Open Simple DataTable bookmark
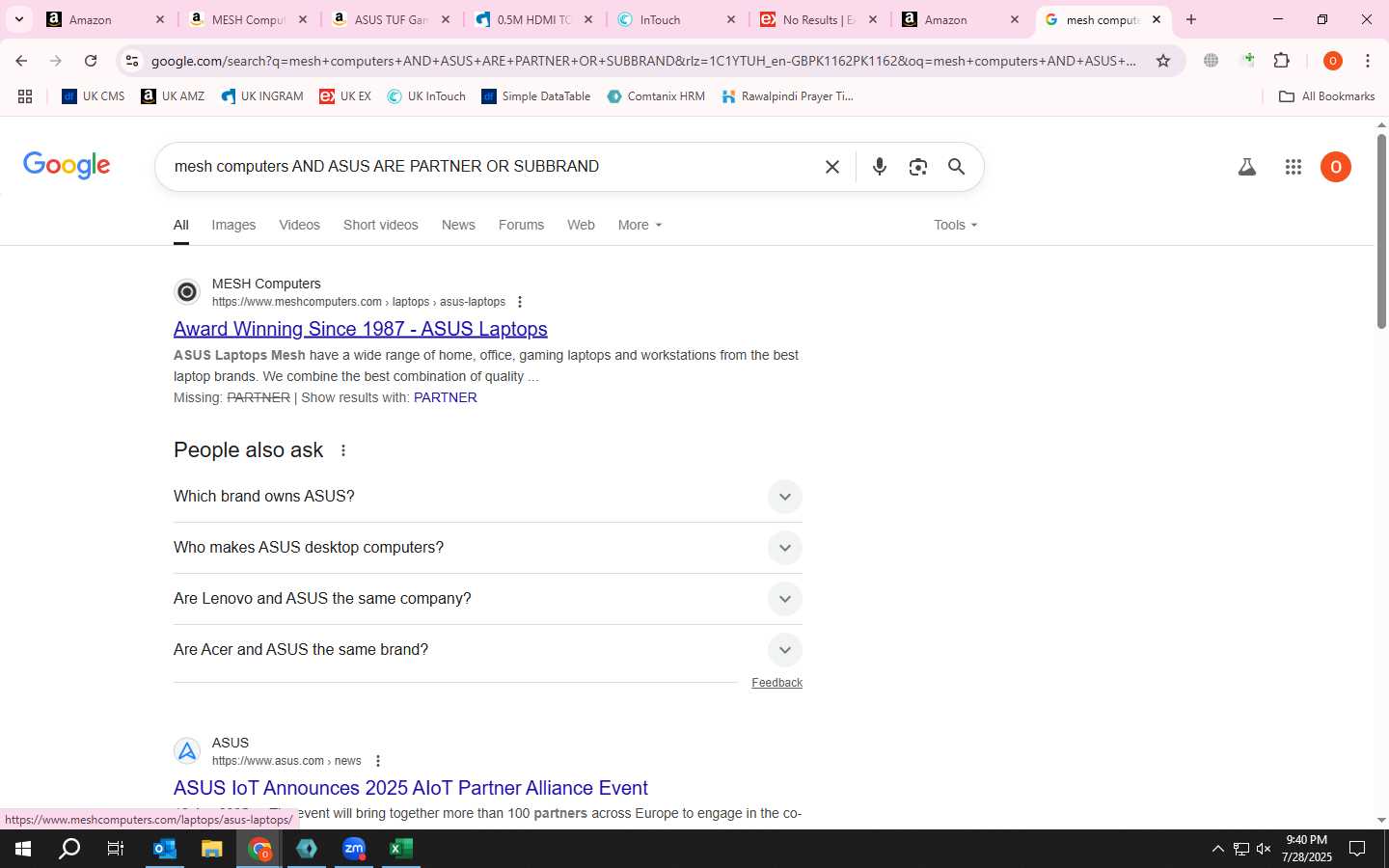Image resolution: width=1389 pixels, height=868 pixels. coord(536,96)
